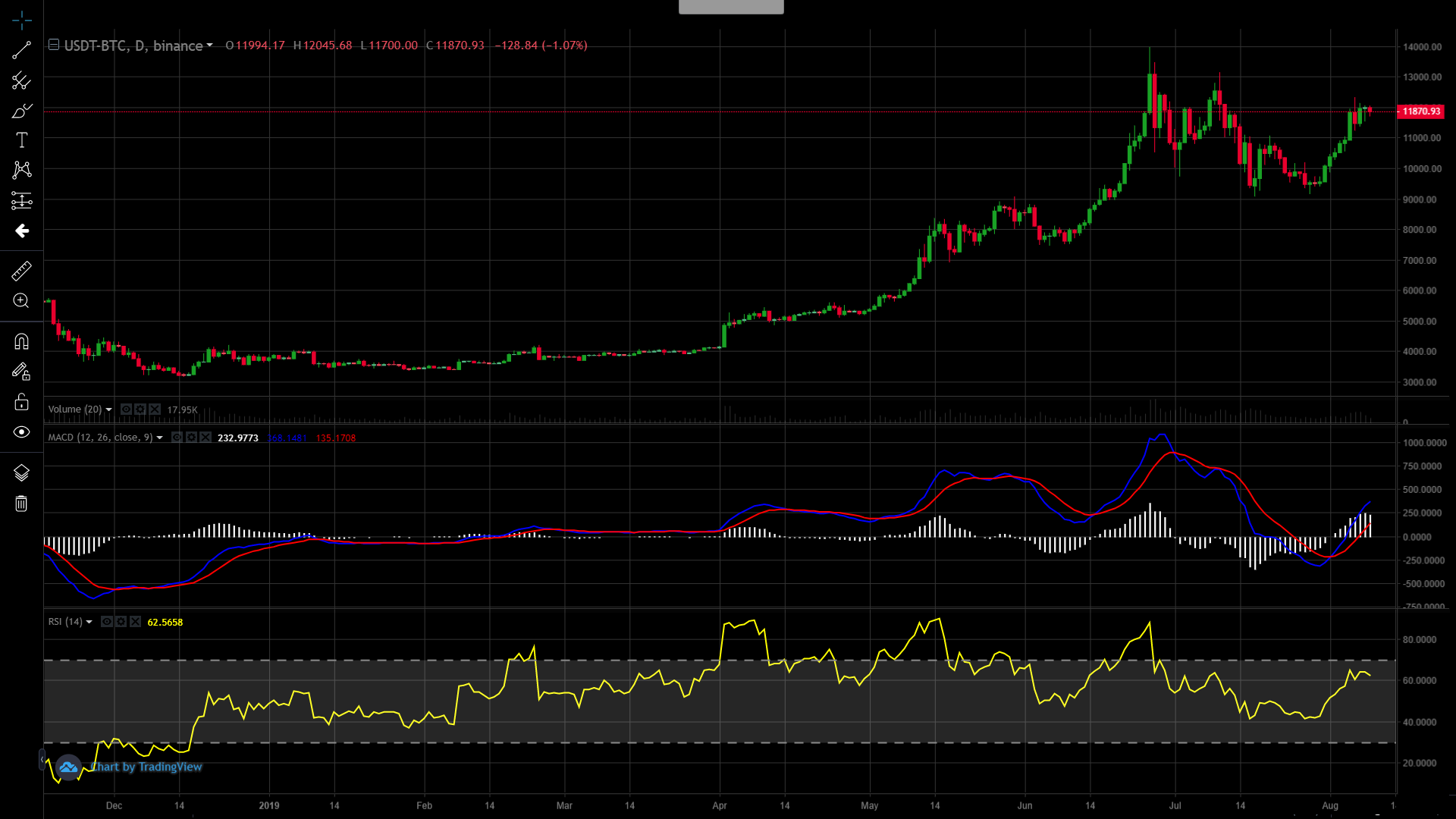Select the ruler measure tool
Screen dimensions: 1456x819
tap(21, 271)
